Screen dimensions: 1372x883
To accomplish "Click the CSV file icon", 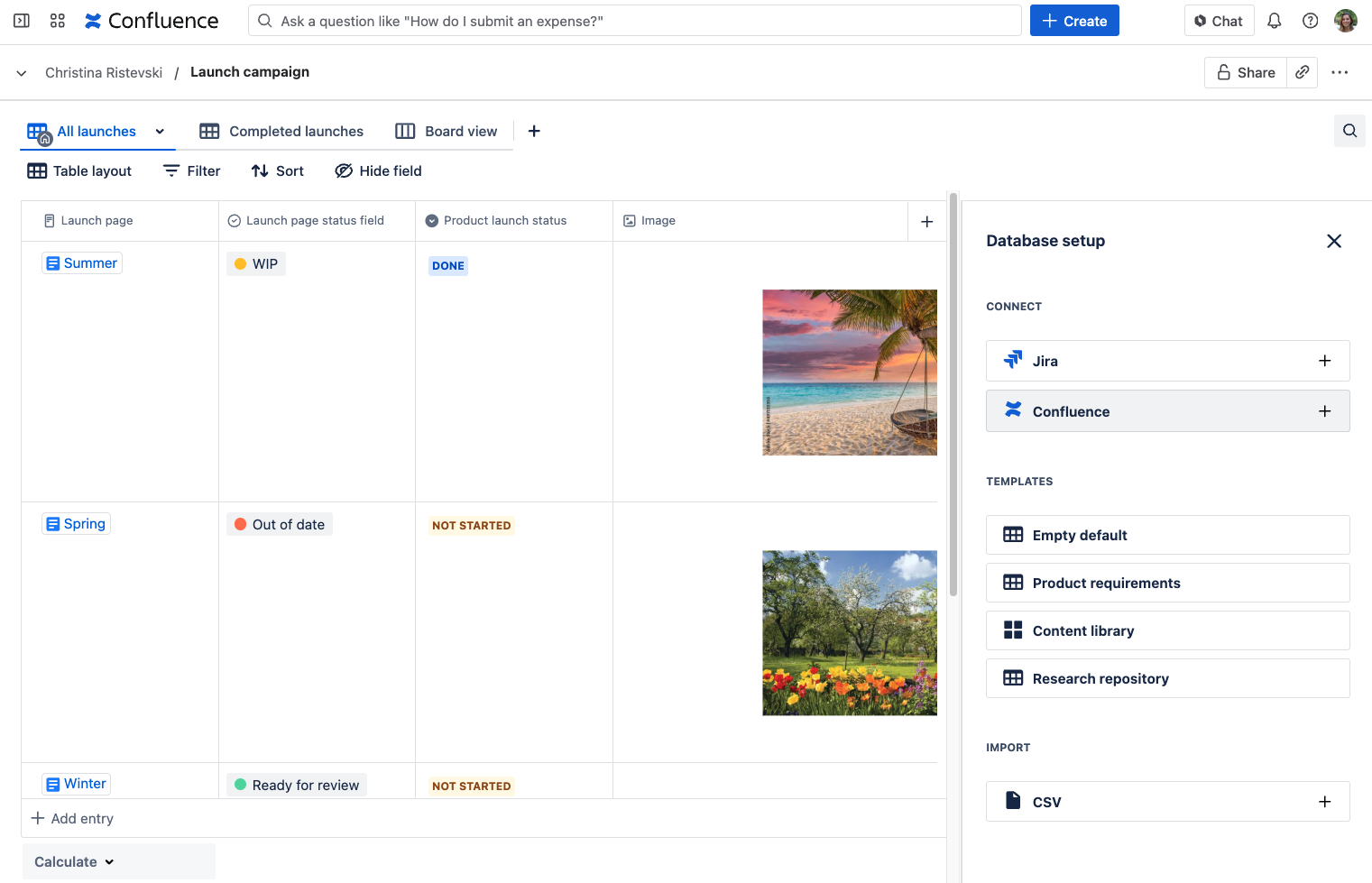I will tap(1013, 801).
